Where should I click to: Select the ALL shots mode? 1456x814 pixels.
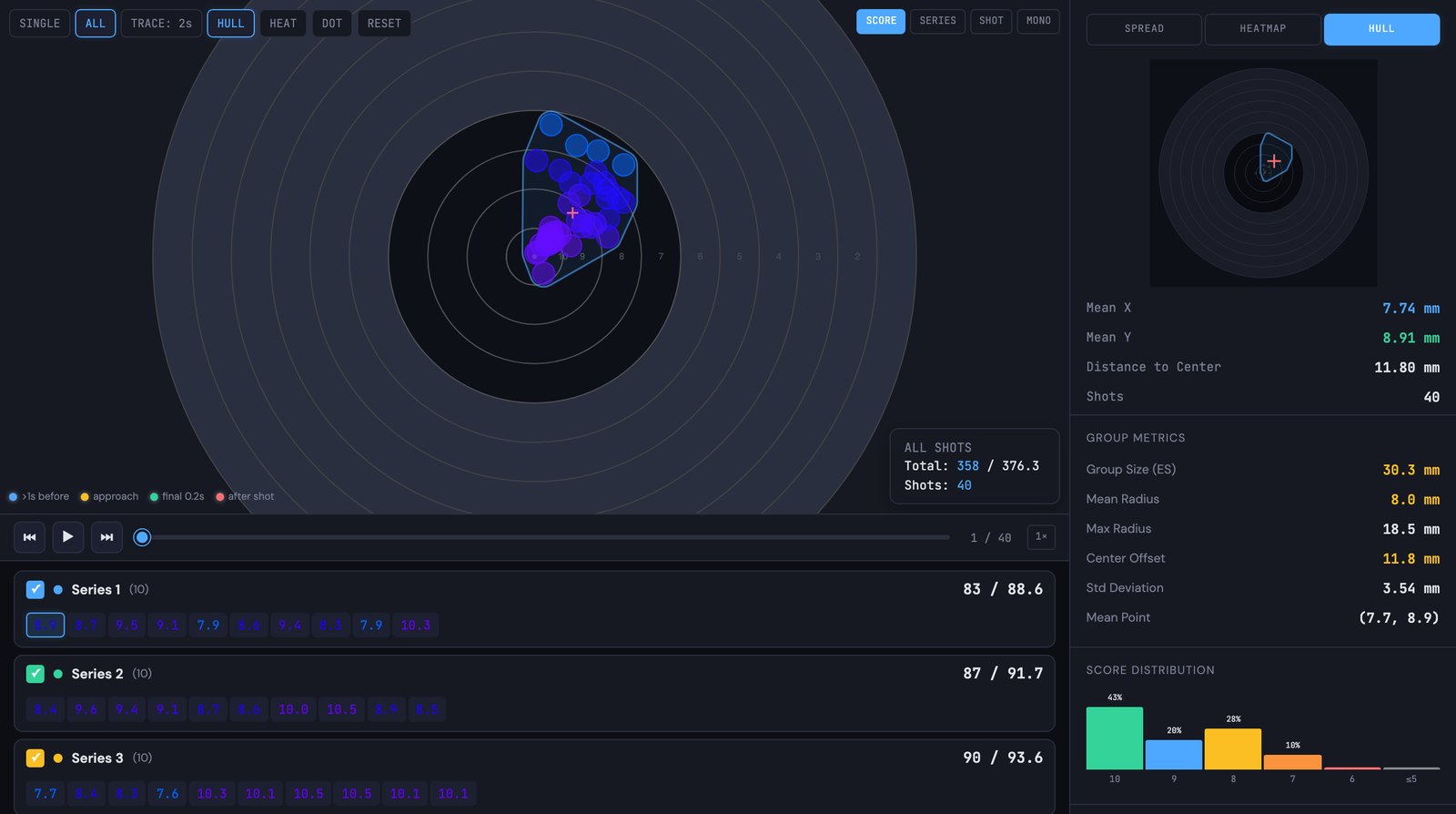coord(96,23)
